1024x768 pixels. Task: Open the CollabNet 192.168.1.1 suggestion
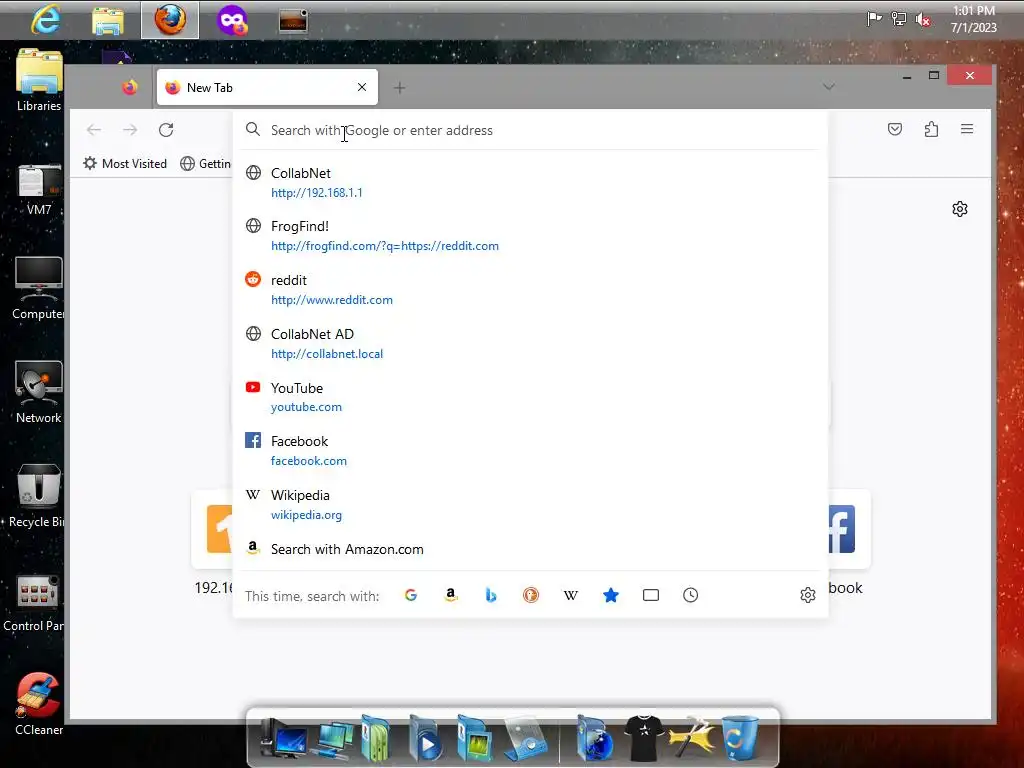[x=530, y=182]
